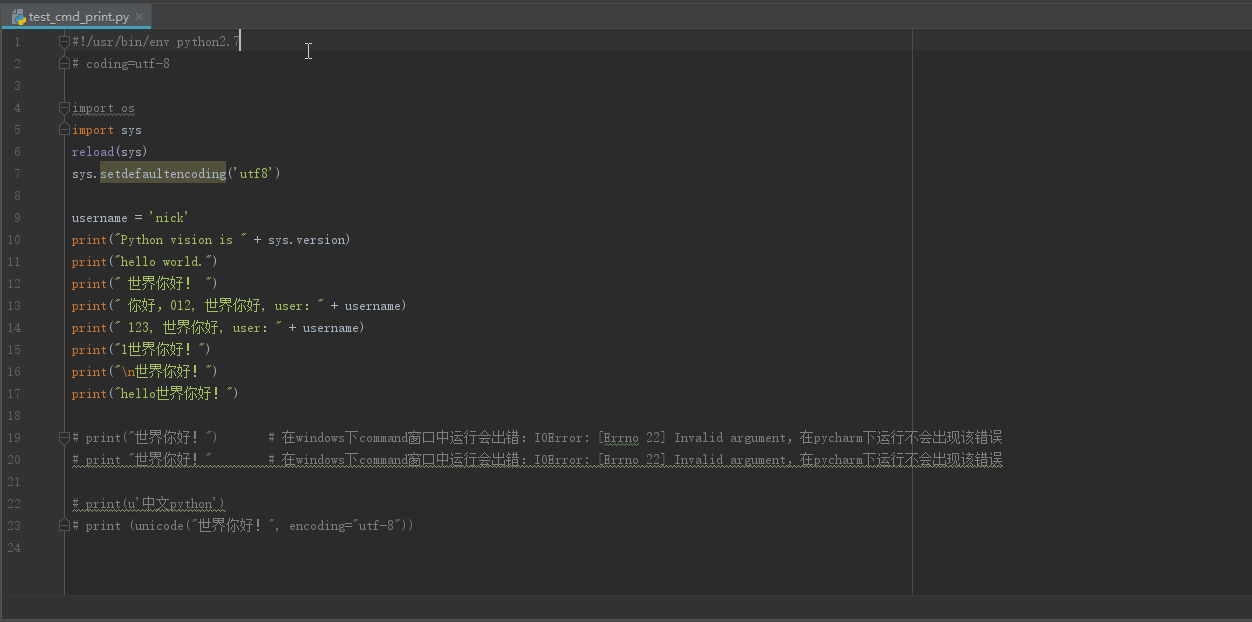
Task: Click the right margin guide line in the editor
Action: click(912, 300)
